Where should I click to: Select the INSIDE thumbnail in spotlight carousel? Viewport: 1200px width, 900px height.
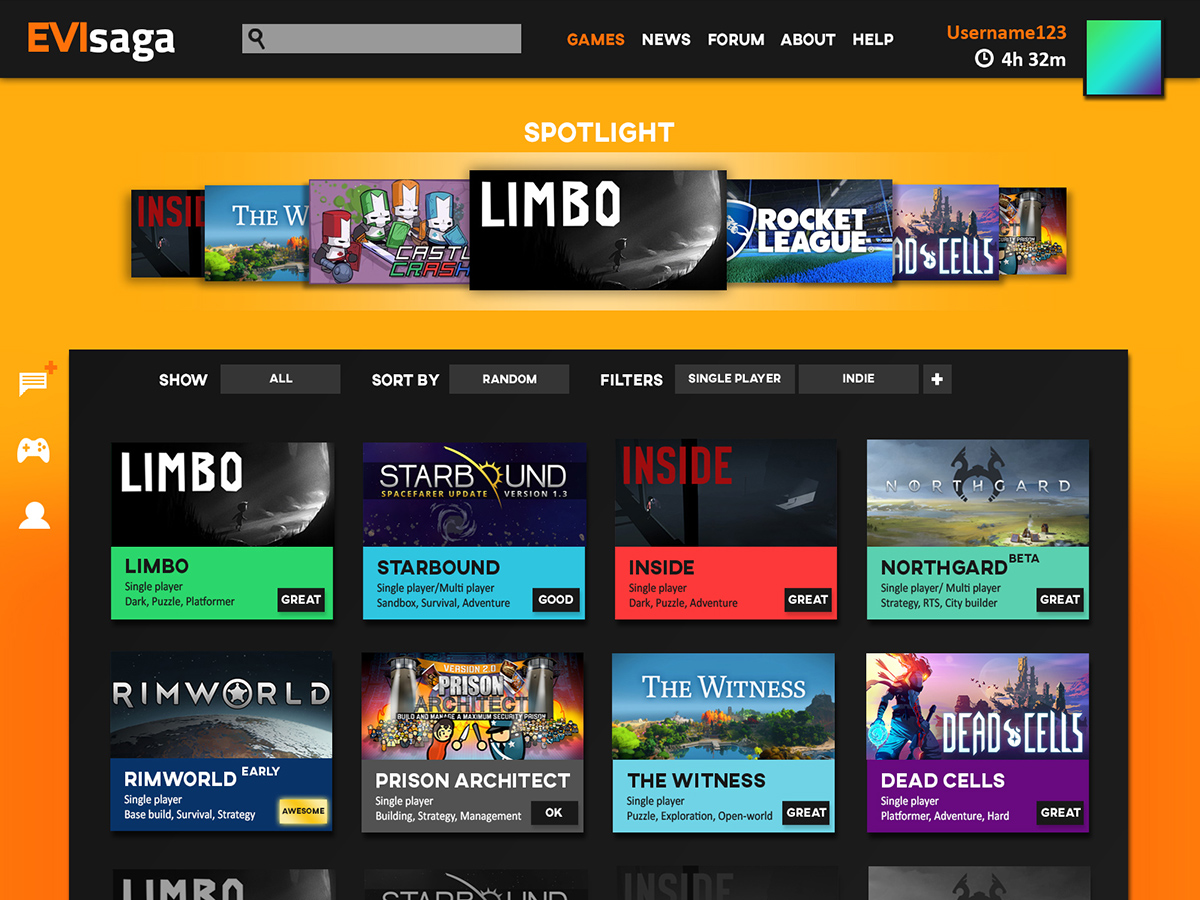tap(168, 233)
